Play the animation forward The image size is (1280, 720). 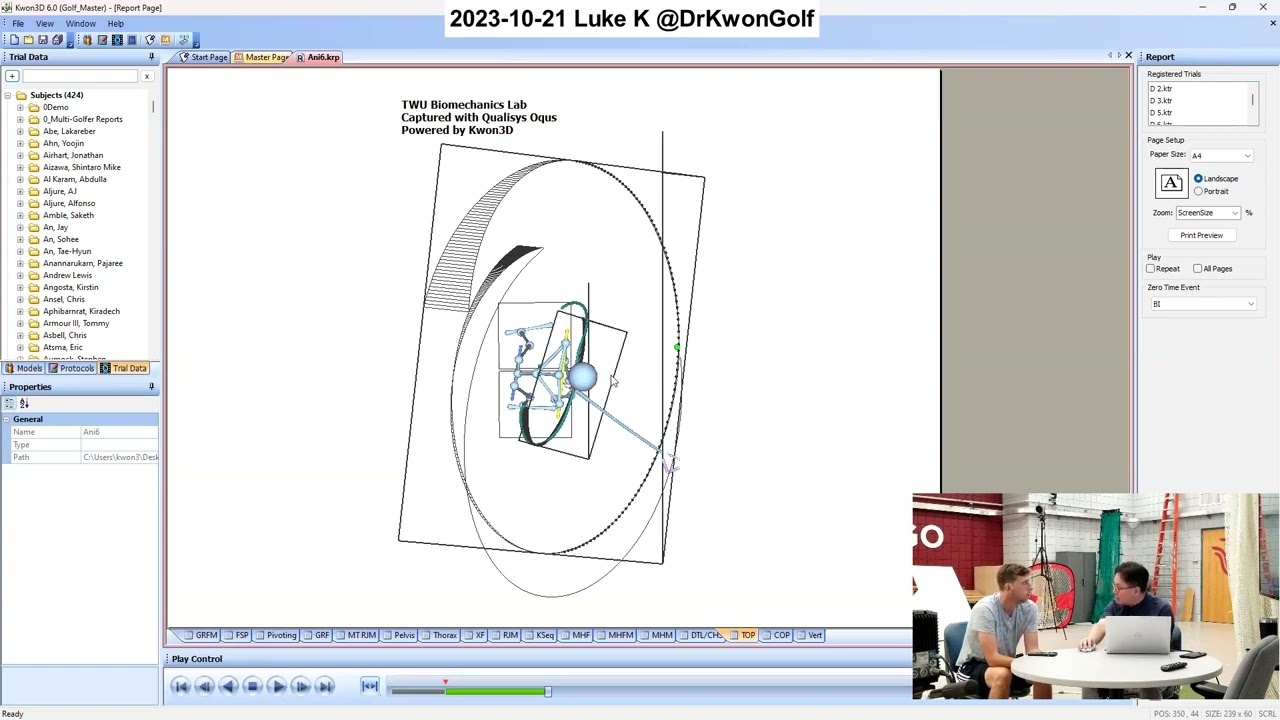pyautogui.click(x=277, y=686)
